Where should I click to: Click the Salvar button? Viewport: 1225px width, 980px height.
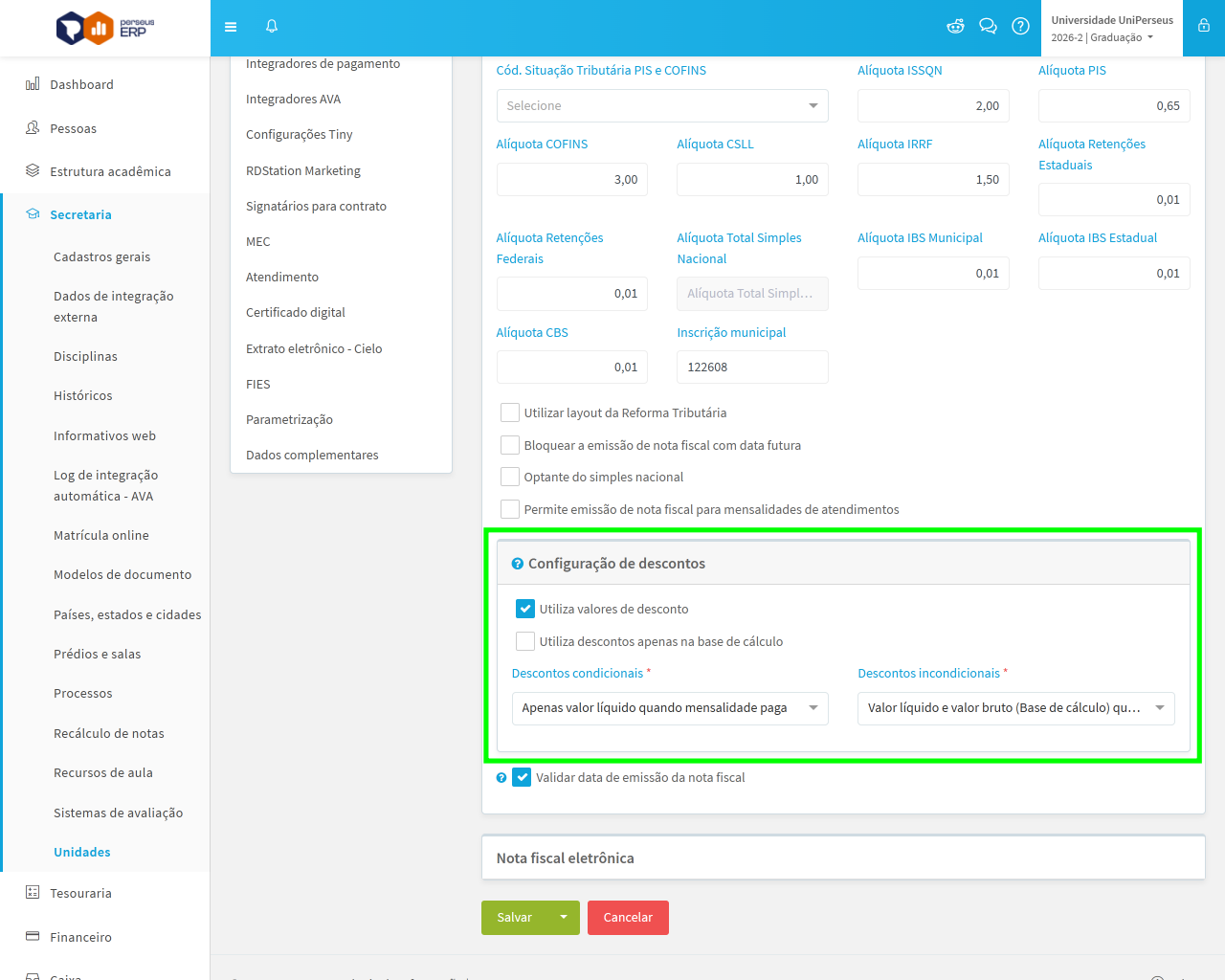coord(515,917)
